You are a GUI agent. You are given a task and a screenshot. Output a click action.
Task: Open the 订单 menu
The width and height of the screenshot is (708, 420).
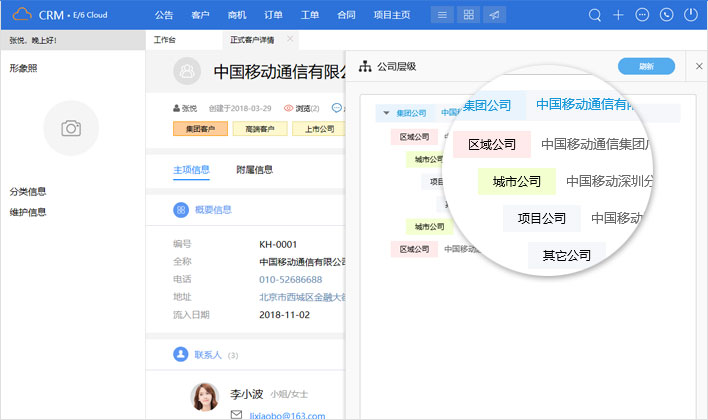[x=273, y=15]
